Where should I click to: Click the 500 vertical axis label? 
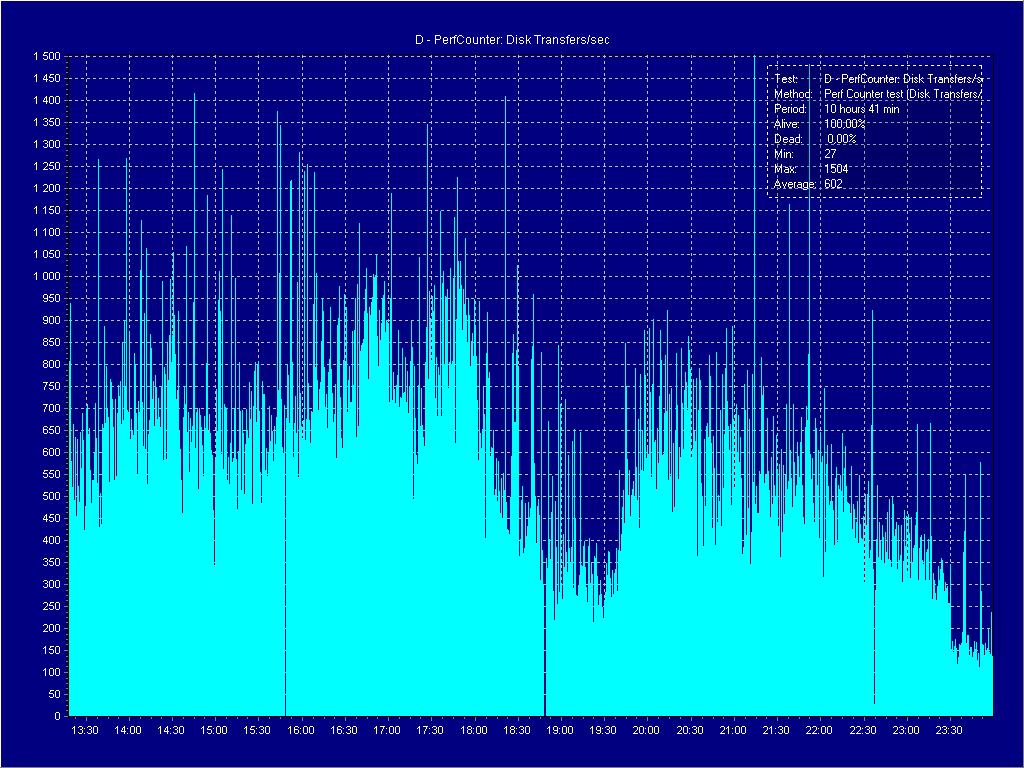[x=52, y=497]
